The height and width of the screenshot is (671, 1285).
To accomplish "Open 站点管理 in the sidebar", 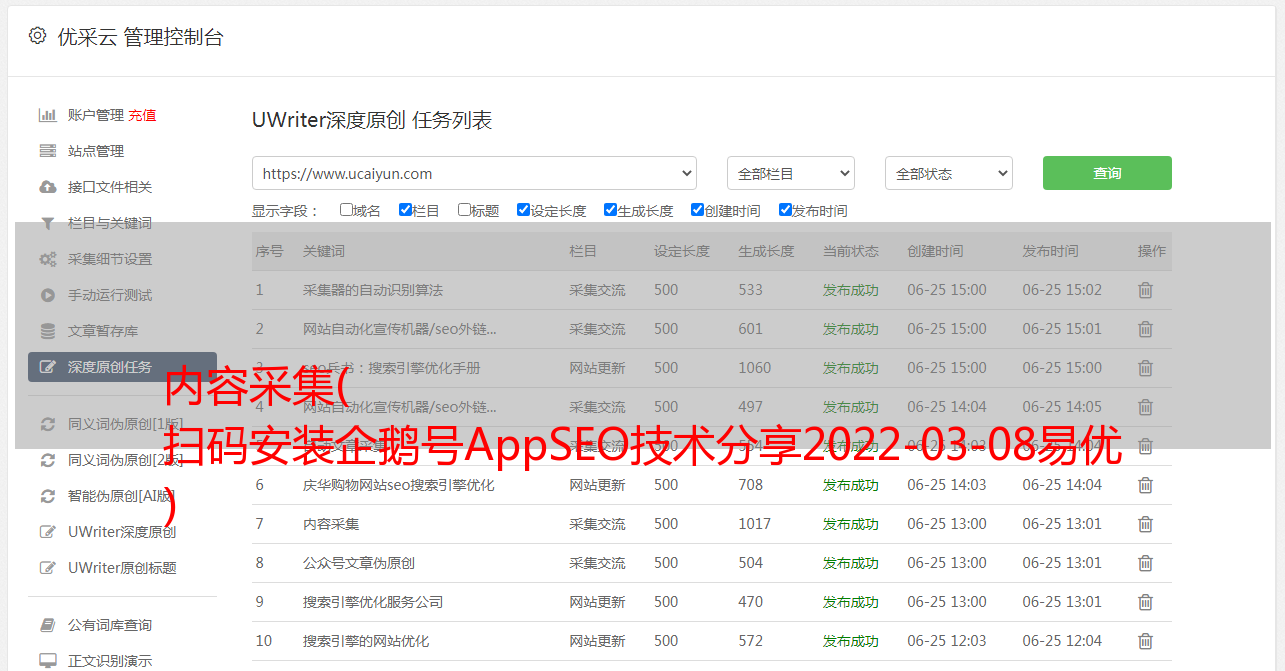I will coord(96,151).
